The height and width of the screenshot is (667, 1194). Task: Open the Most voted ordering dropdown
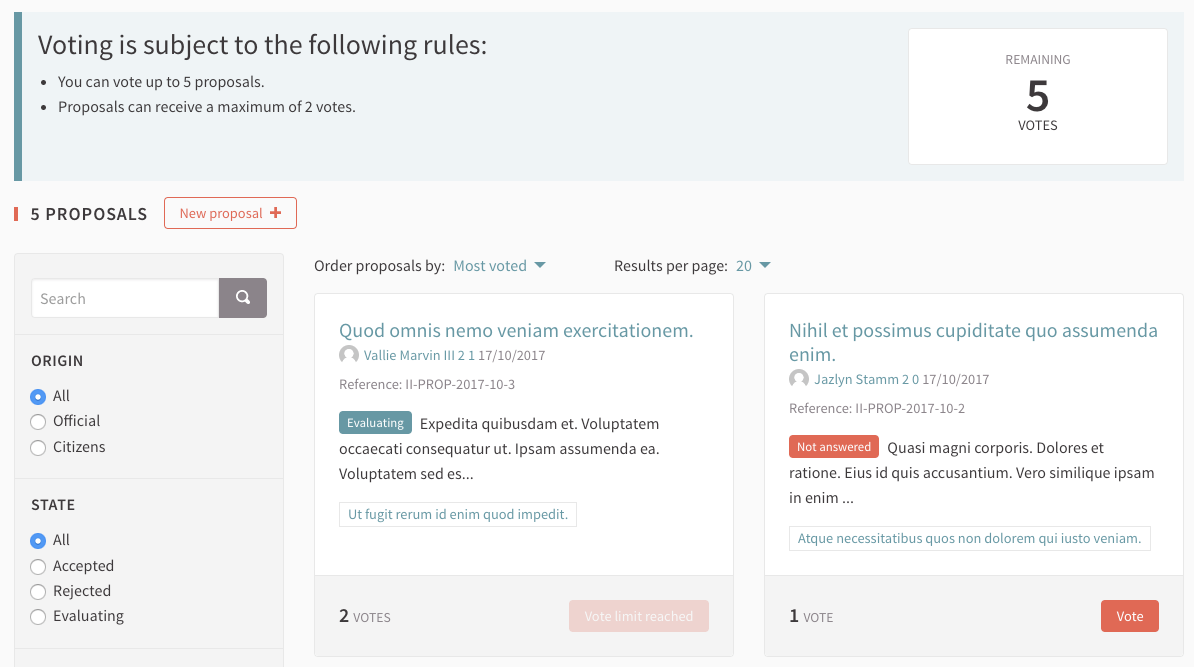499,266
